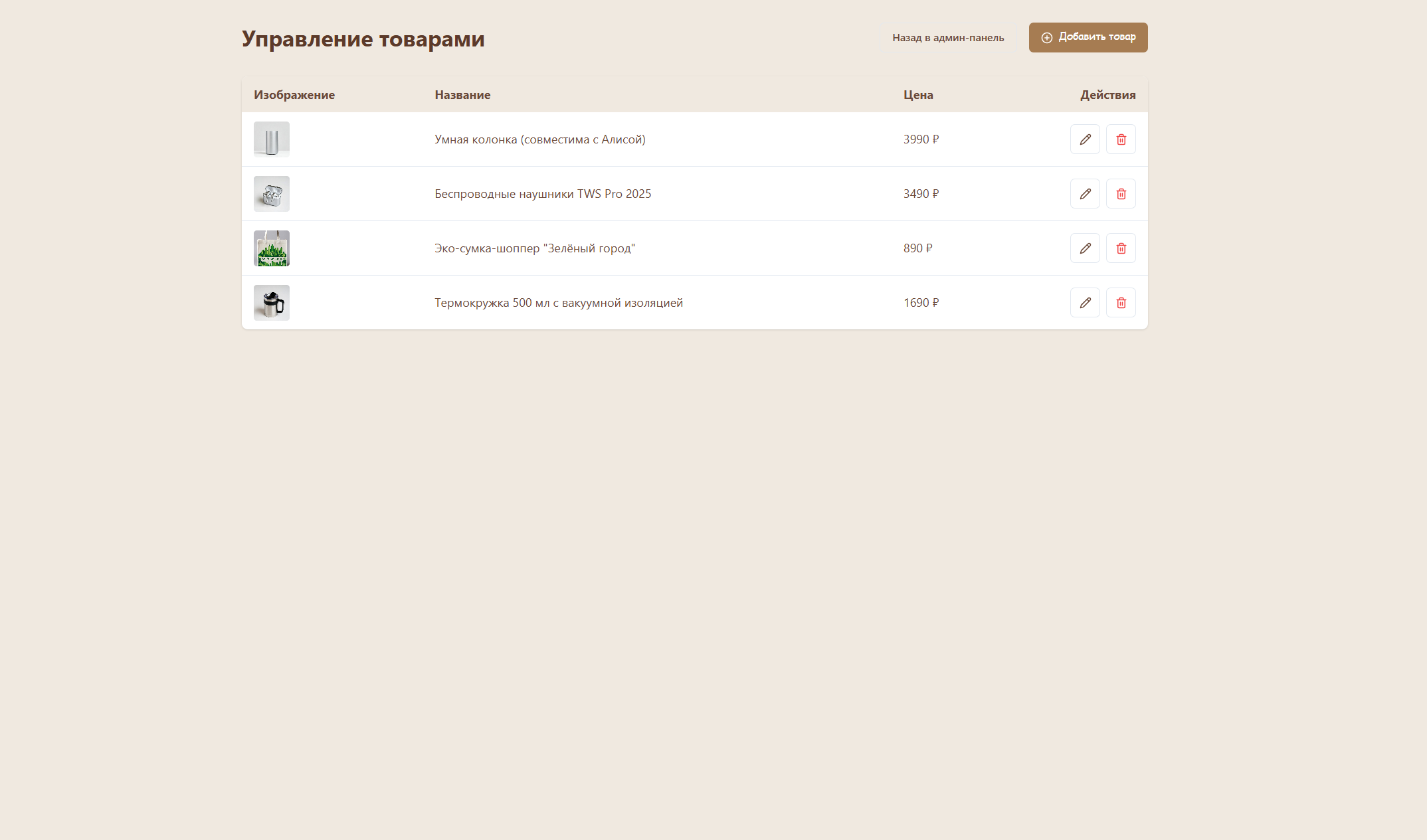Delete the Термокружка 500 мл product
This screenshot has width=1427, height=840.
(x=1121, y=302)
